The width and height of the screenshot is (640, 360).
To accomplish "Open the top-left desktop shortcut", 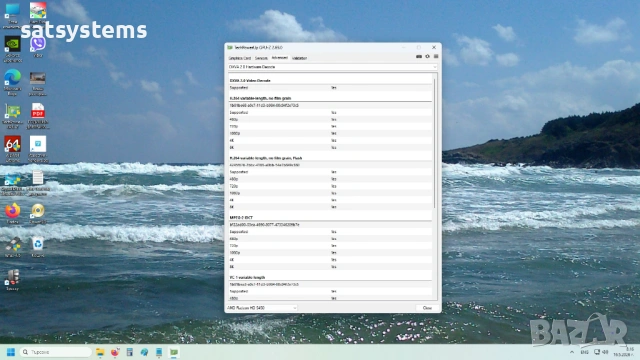I will [x=13, y=16].
